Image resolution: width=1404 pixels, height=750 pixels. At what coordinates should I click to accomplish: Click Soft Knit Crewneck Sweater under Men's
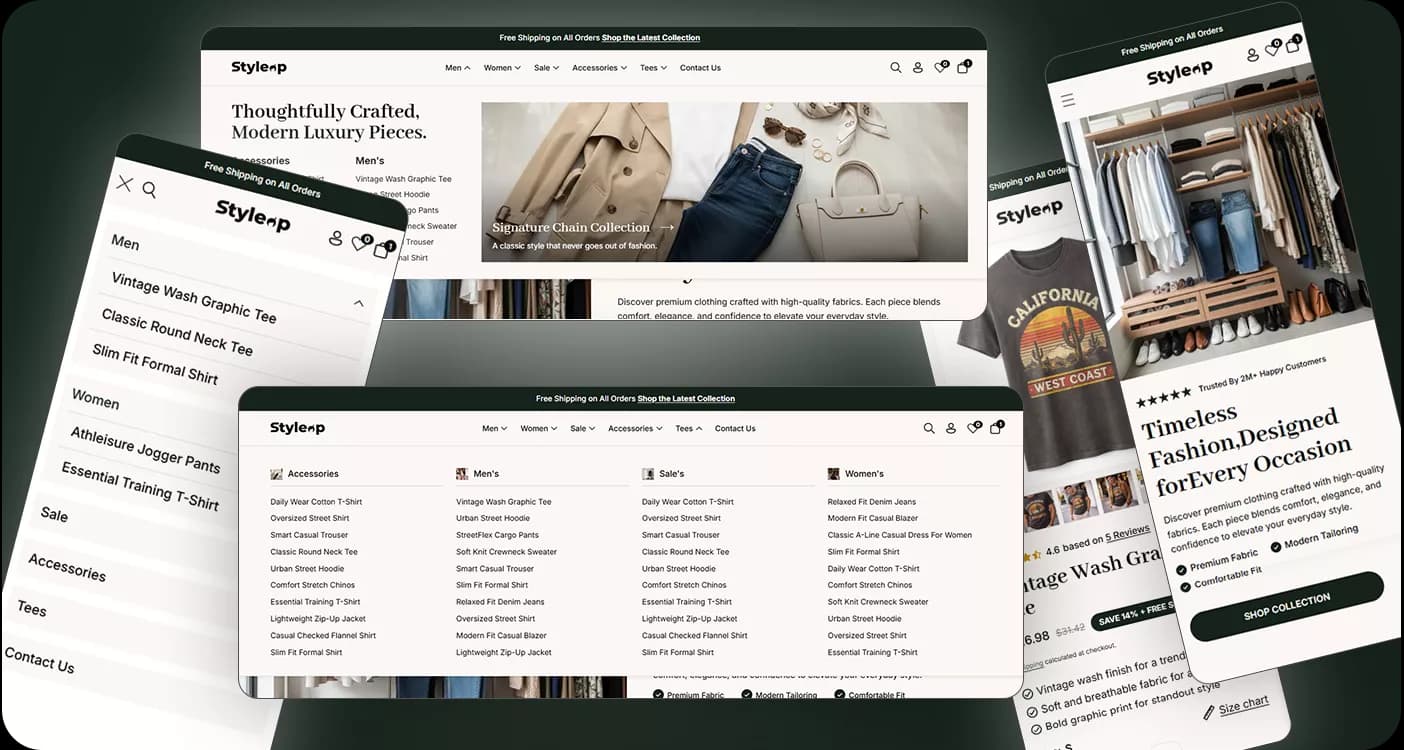[x=506, y=552]
